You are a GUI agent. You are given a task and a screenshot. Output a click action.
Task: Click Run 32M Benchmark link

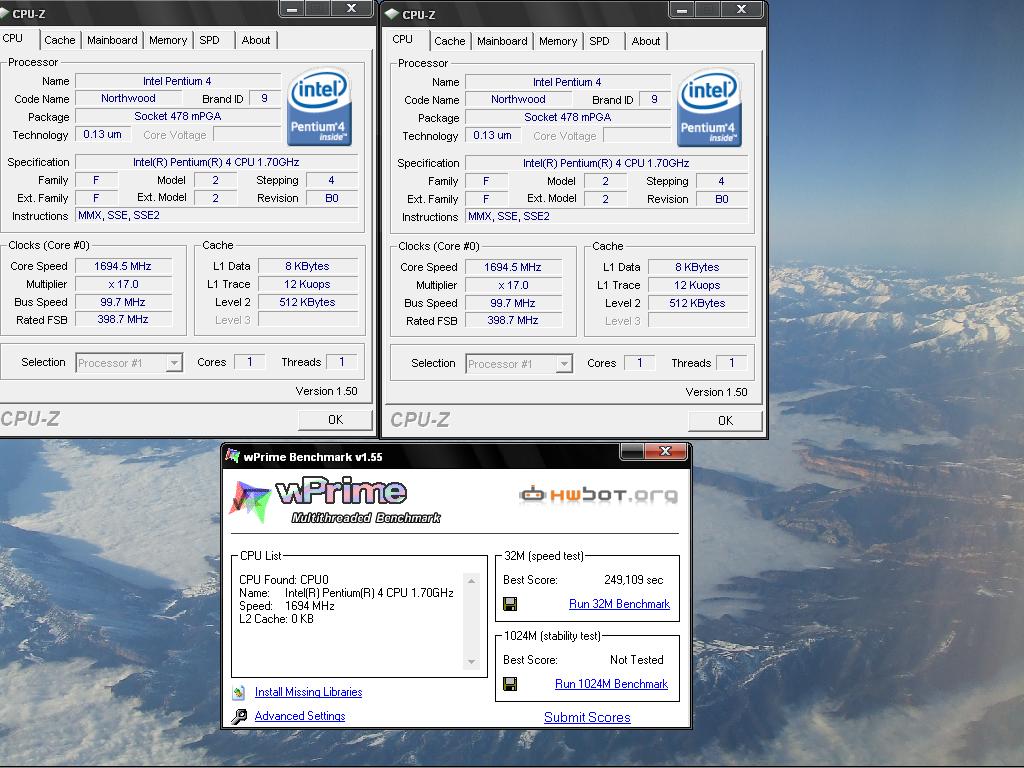point(619,604)
